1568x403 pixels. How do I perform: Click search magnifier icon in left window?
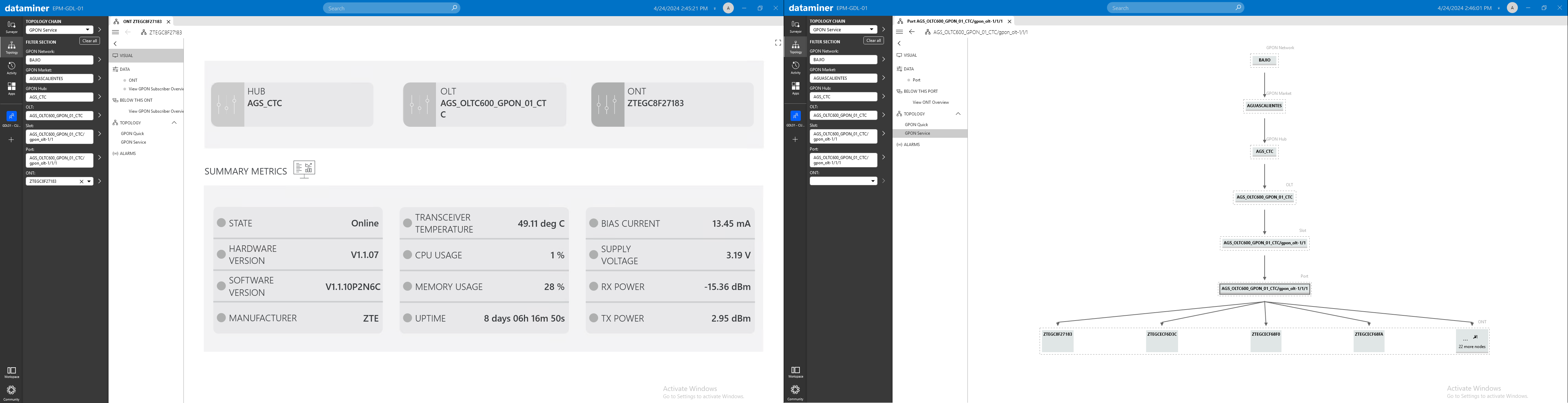(454, 8)
